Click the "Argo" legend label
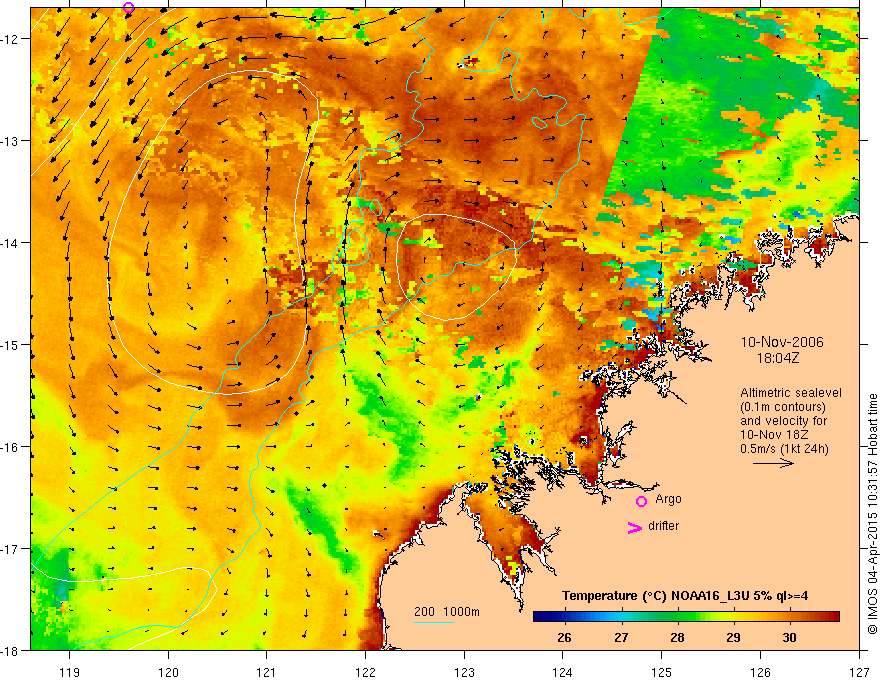Screen dimensions: 880x680 (x=668, y=499)
